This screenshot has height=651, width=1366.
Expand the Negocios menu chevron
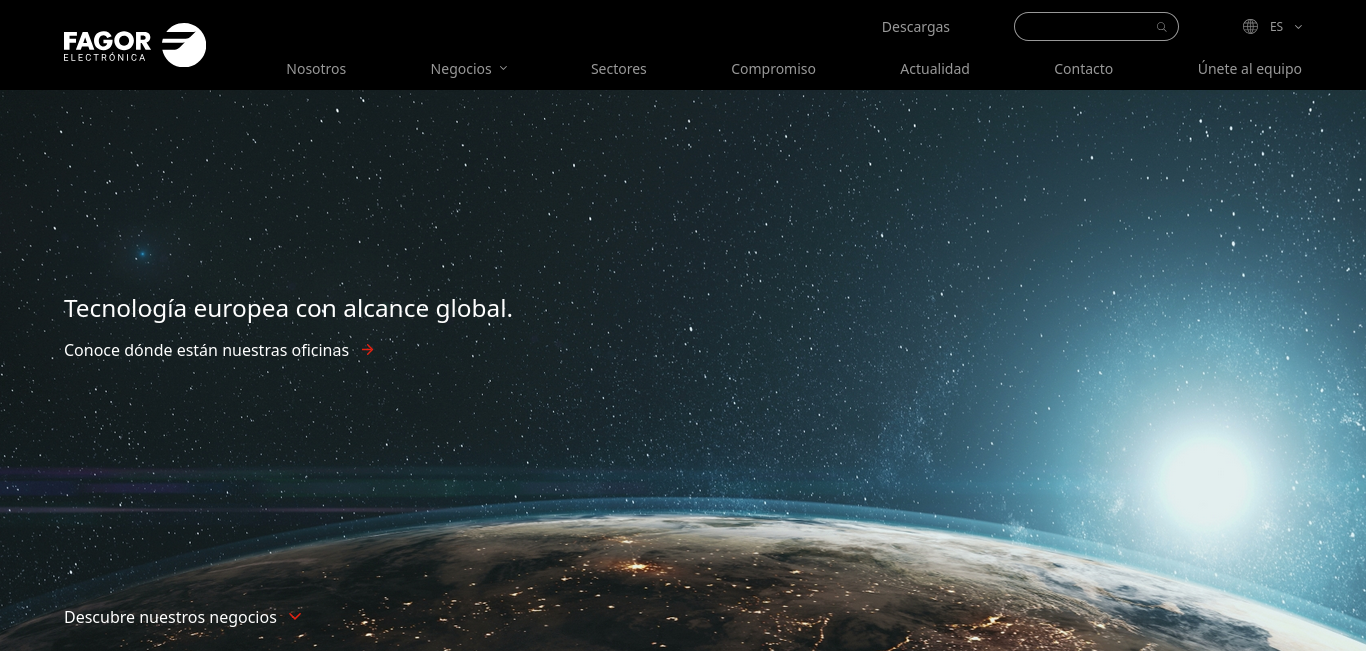[503, 68]
